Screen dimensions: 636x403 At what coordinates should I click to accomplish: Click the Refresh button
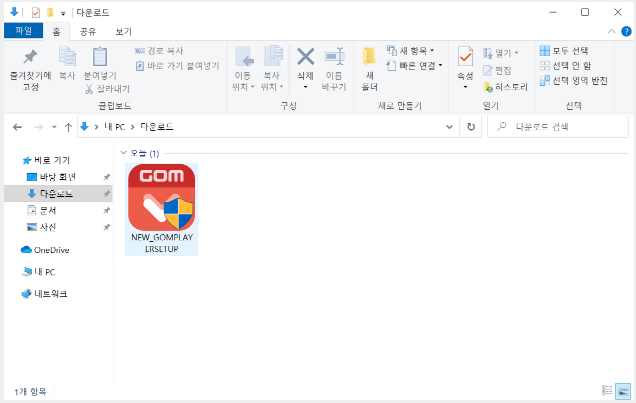pos(471,127)
